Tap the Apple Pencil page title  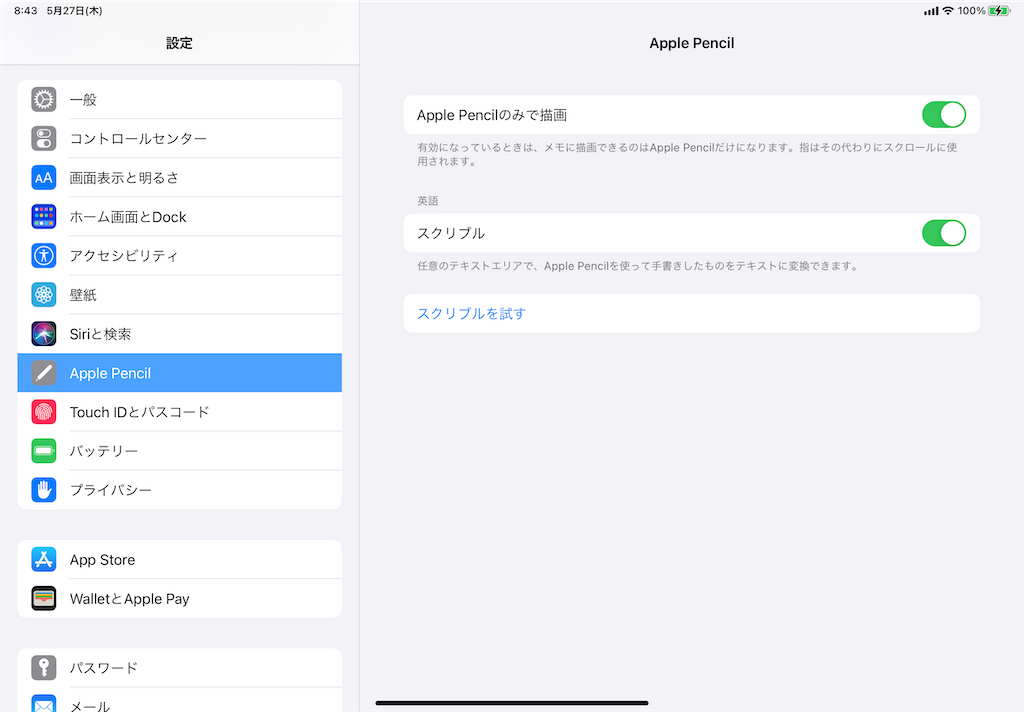(692, 43)
